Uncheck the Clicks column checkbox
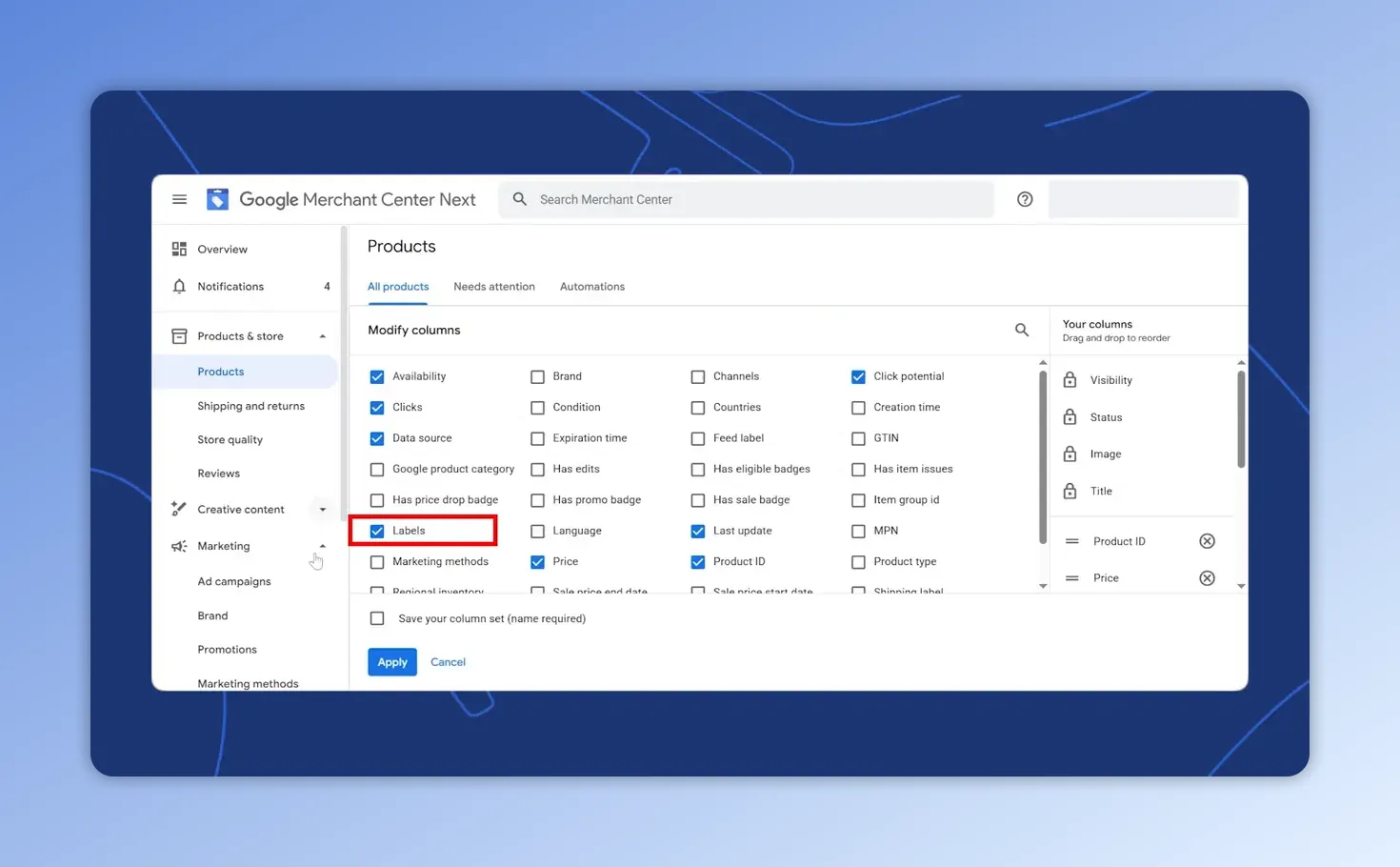The image size is (1400, 867). tap(377, 407)
